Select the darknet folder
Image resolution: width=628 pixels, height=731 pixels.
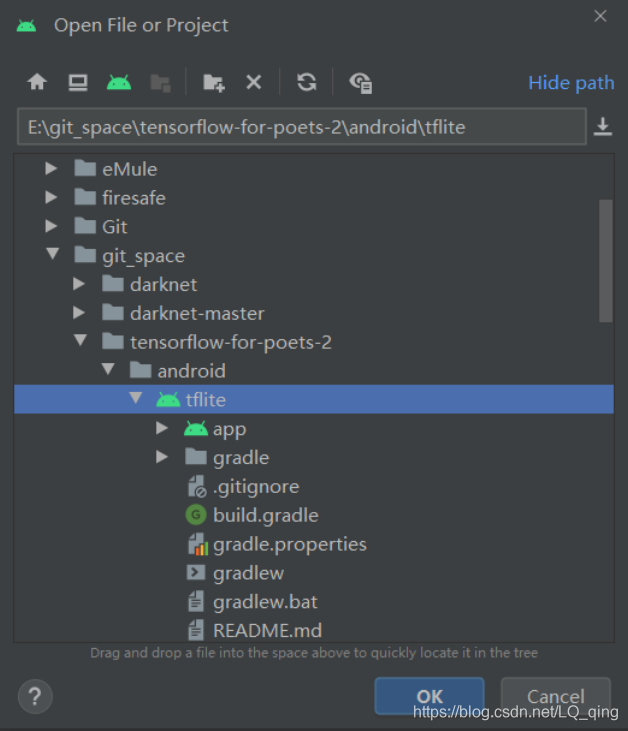[314, 284]
